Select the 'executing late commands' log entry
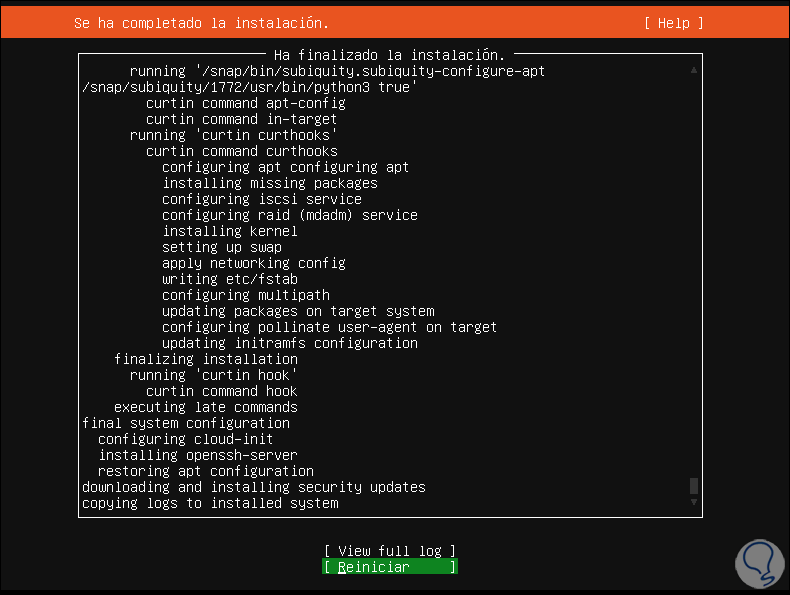 click(x=205, y=407)
